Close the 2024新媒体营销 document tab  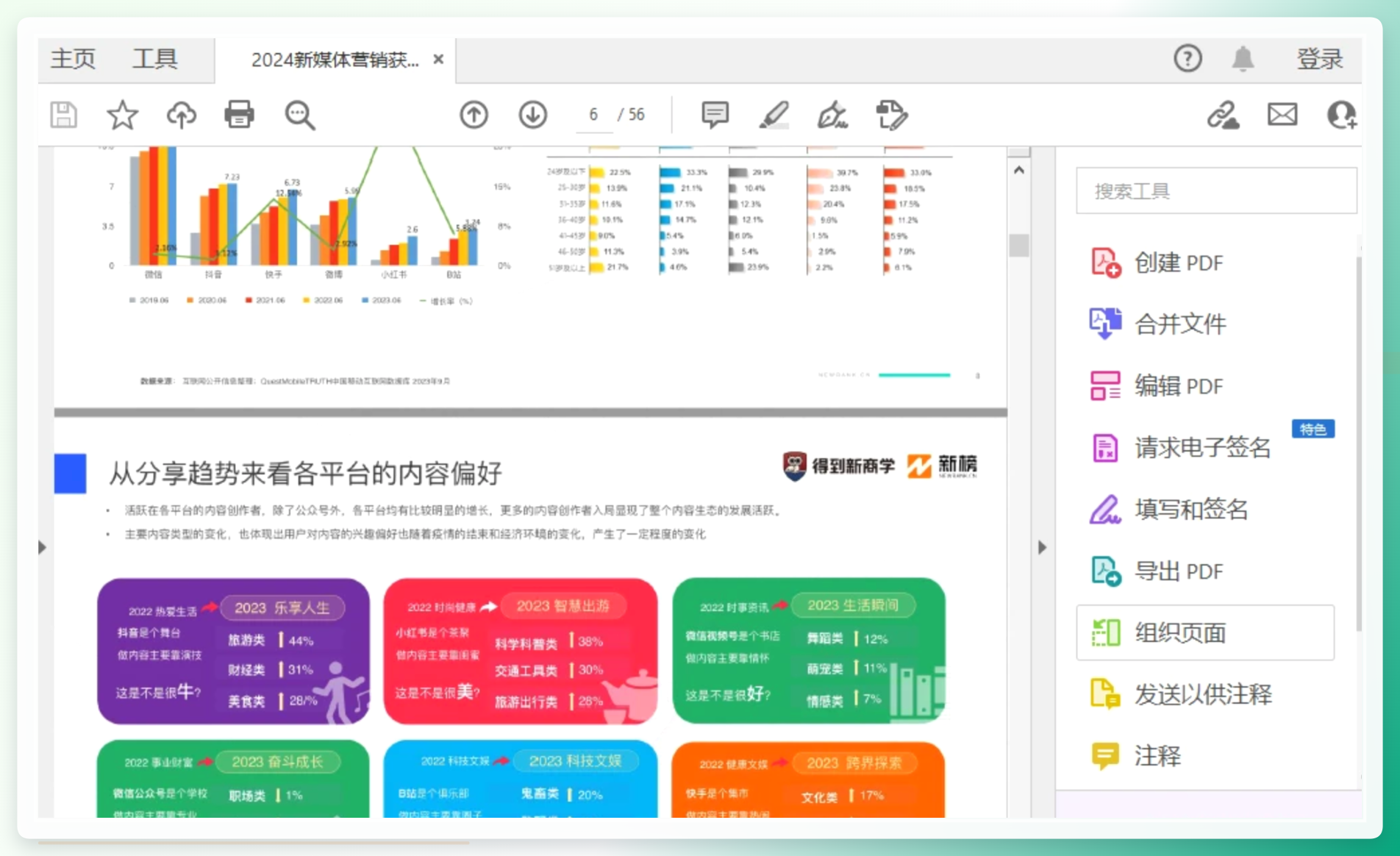438,59
